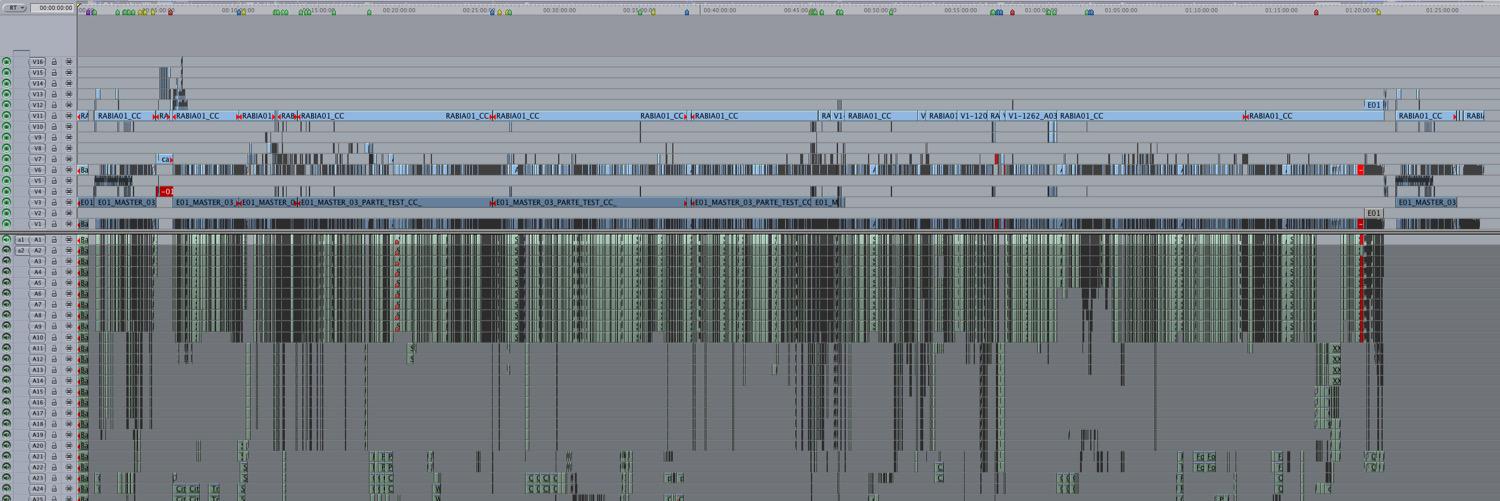Image resolution: width=1500 pixels, height=501 pixels.
Task: Toggle Auto Select for track V7
Action: coord(69,159)
